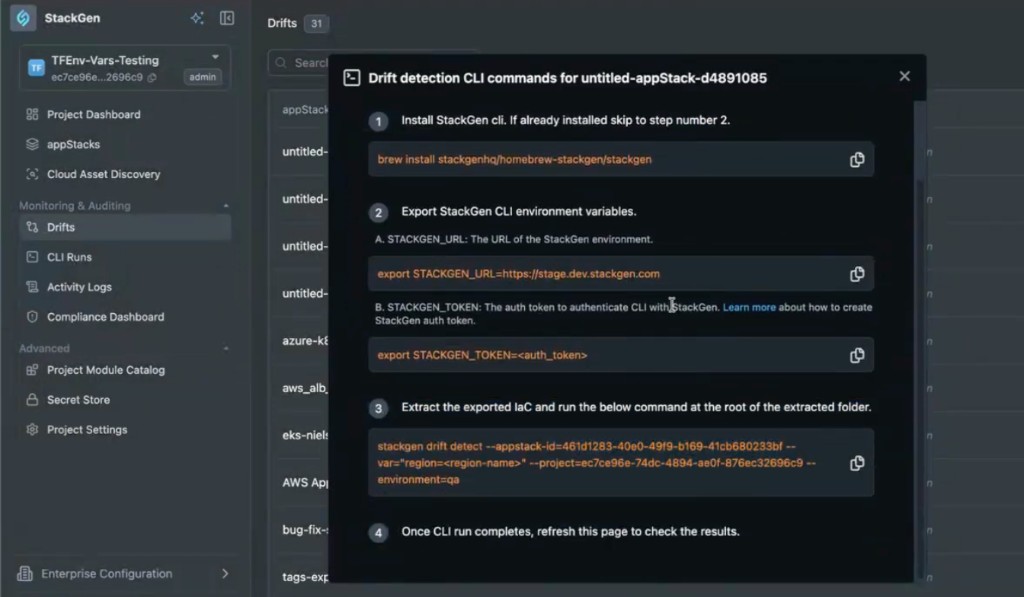Viewport: 1024px width, 597px height.
Task: Copy the STACKGEN_URL export command
Action: [x=857, y=274]
